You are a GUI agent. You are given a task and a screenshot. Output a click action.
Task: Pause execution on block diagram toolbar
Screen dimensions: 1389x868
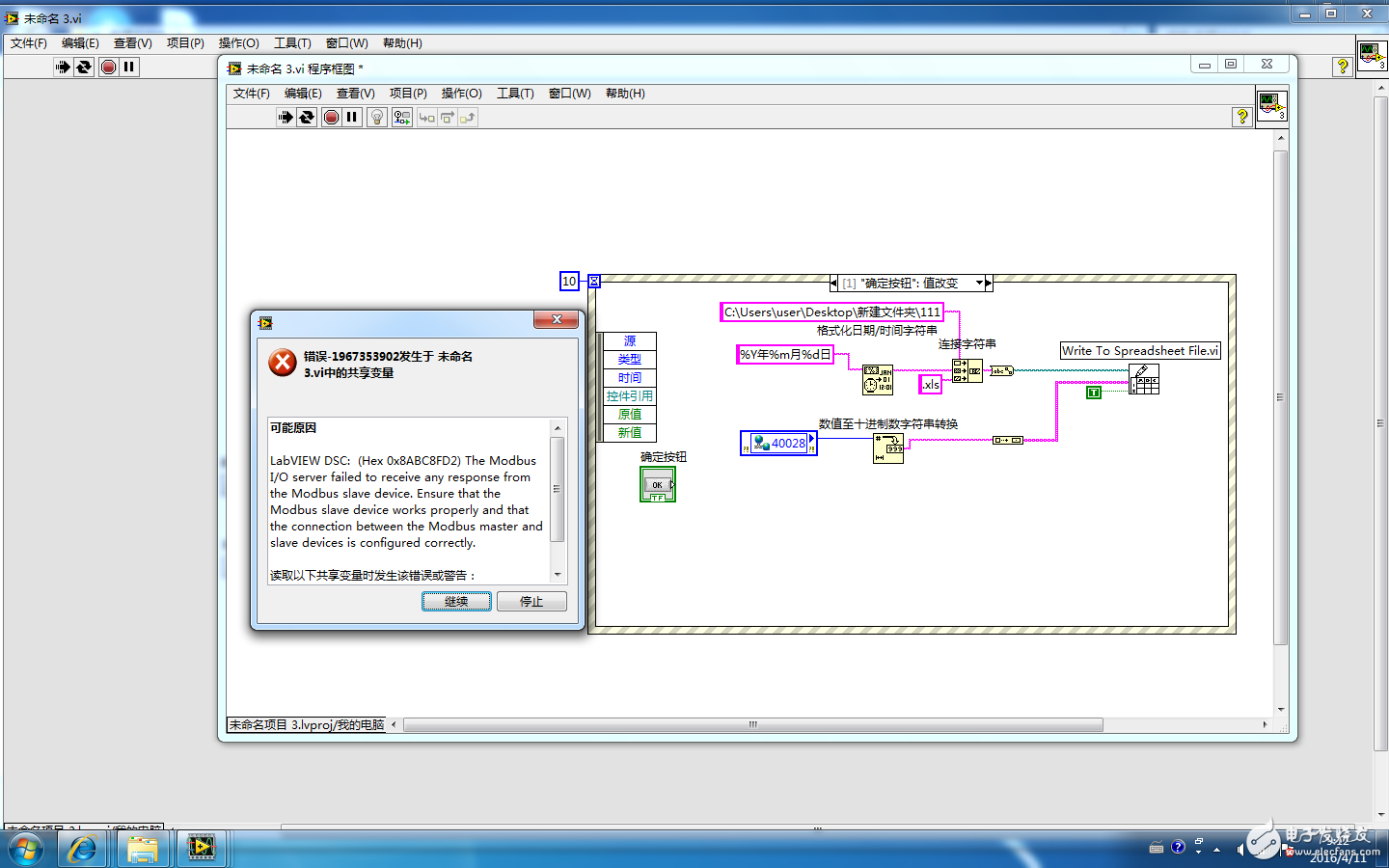pyautogui.click(x=352, y=118)
